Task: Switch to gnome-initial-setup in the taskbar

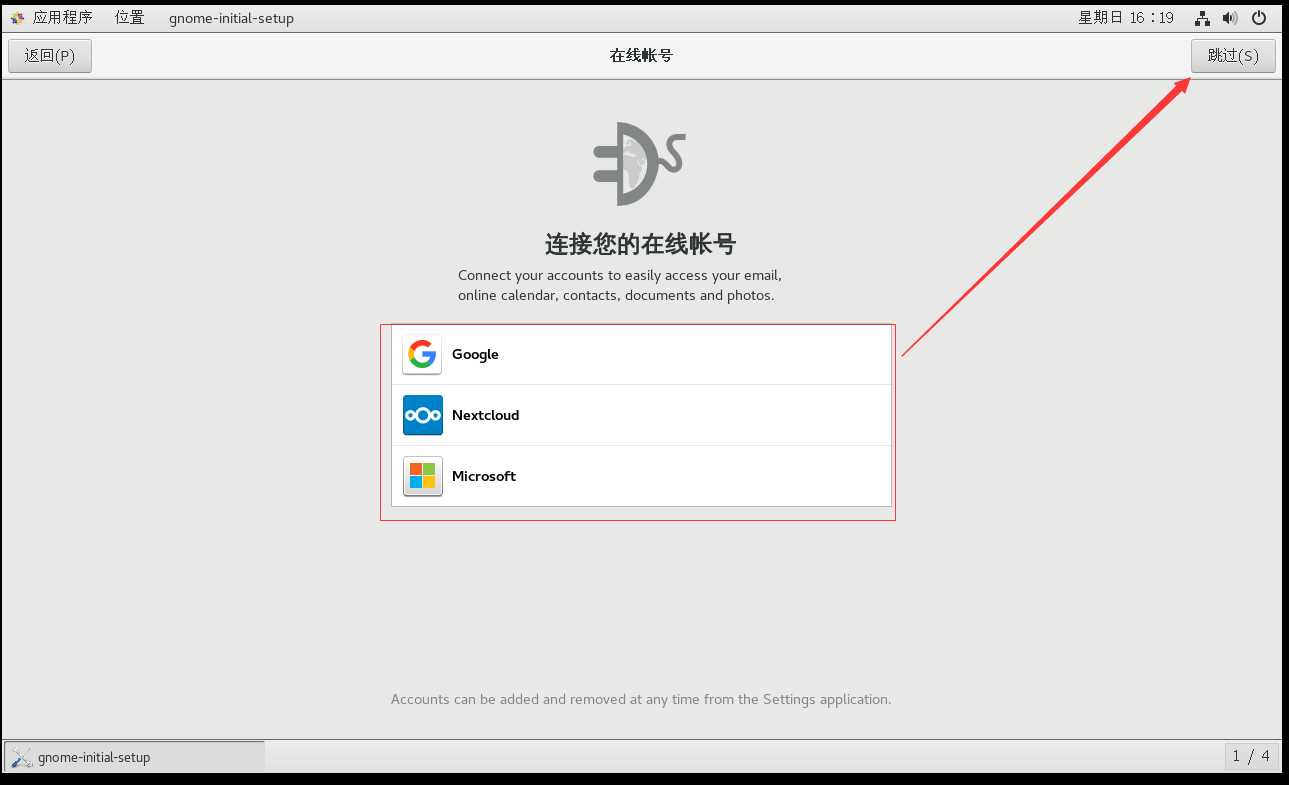Action: 135,757
